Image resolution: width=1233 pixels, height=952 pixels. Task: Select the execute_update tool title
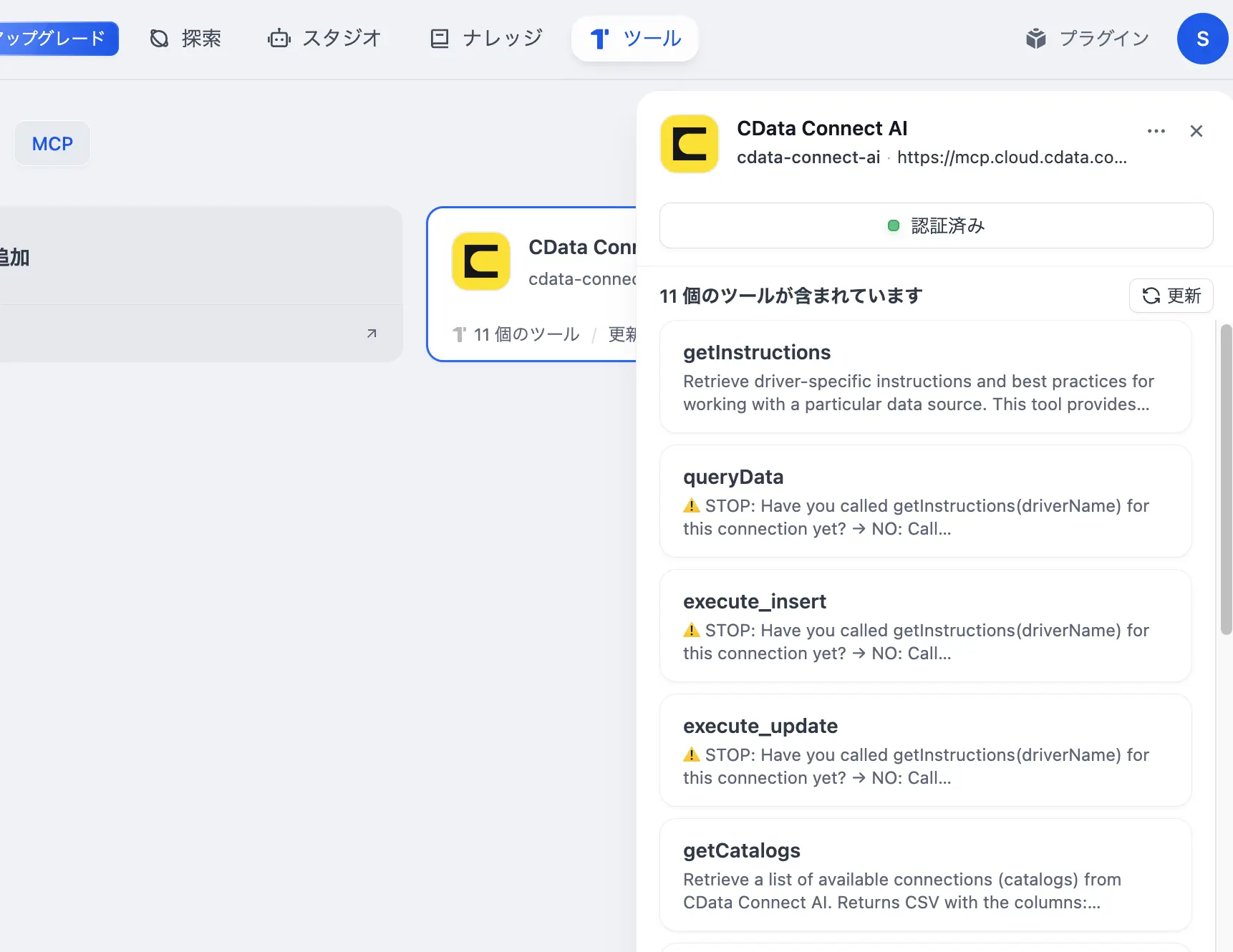[x=760, y=726]
